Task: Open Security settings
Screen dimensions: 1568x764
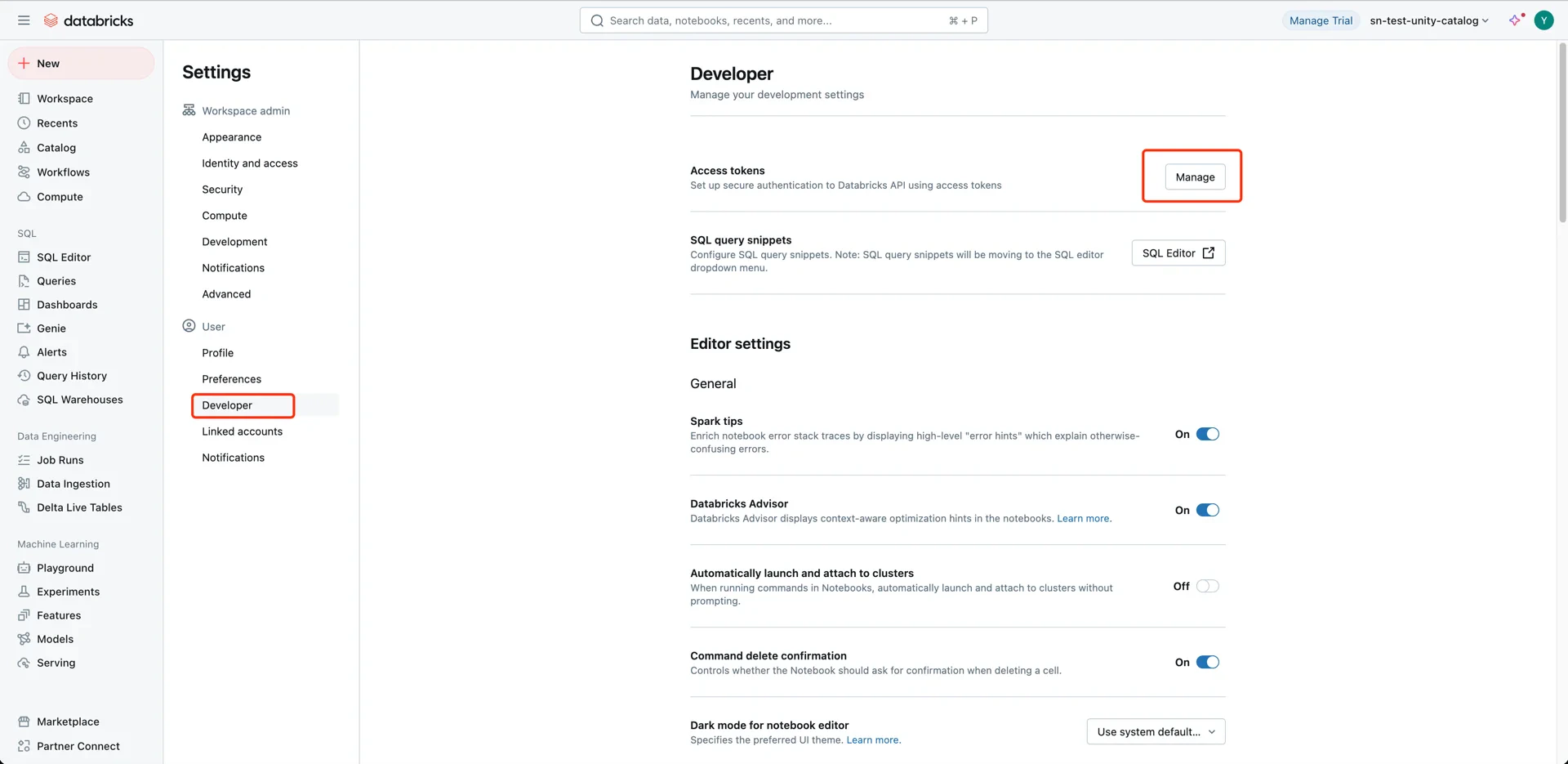Action: click(222, 190)
